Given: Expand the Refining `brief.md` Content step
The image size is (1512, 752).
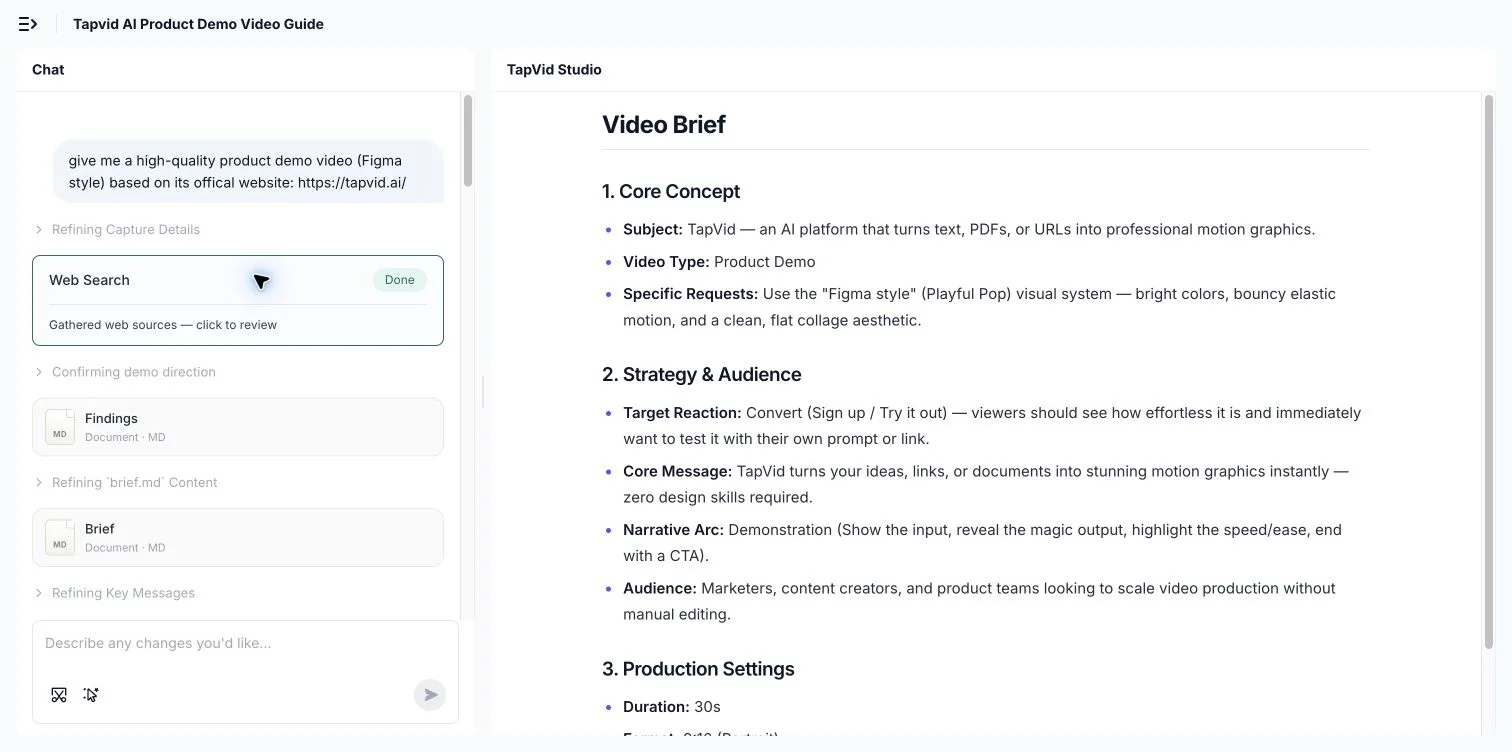Looking at the screenshot, I should (126, 482).
